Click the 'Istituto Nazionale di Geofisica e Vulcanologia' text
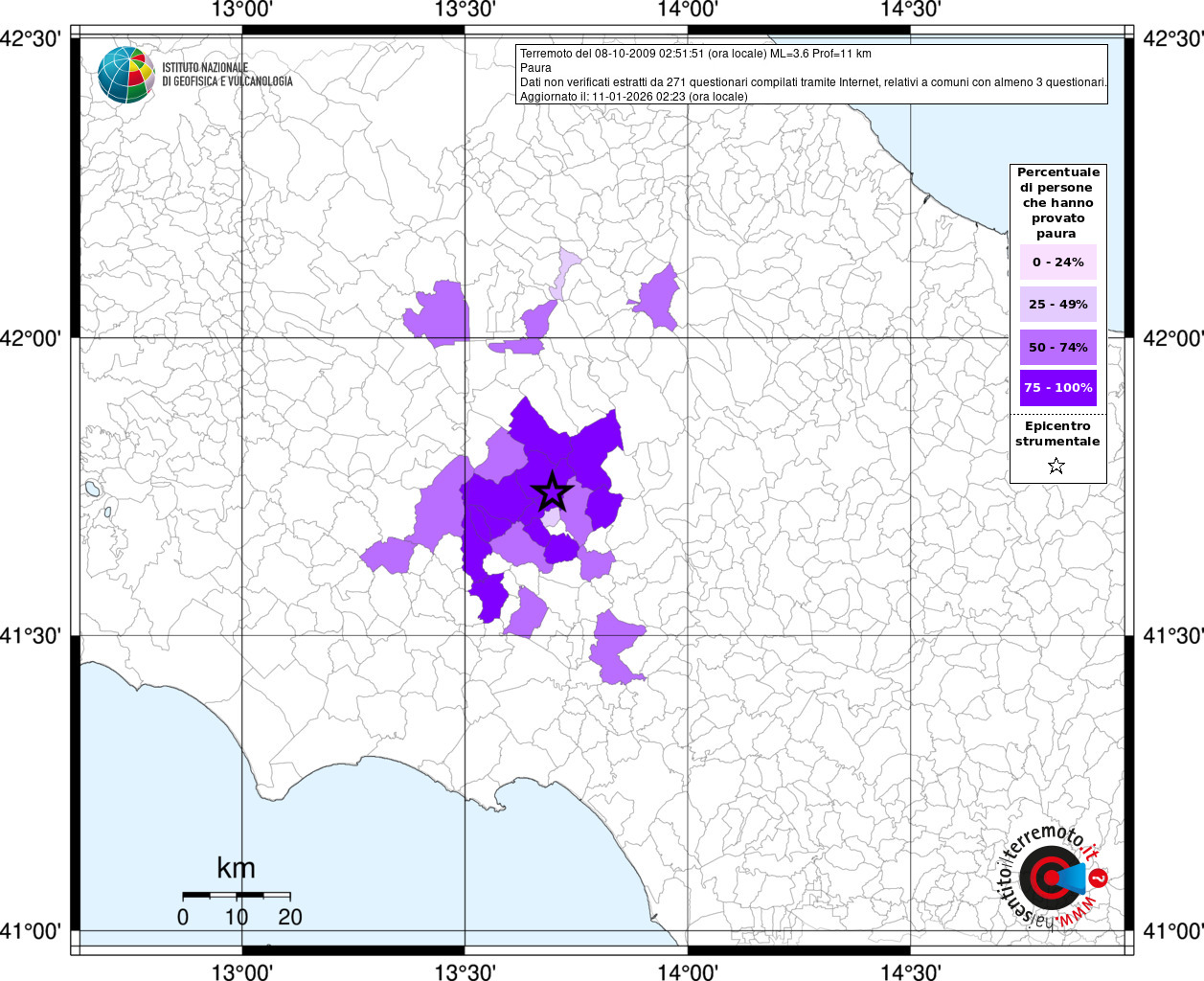1204x981 pixels. [x=227, y=75]
